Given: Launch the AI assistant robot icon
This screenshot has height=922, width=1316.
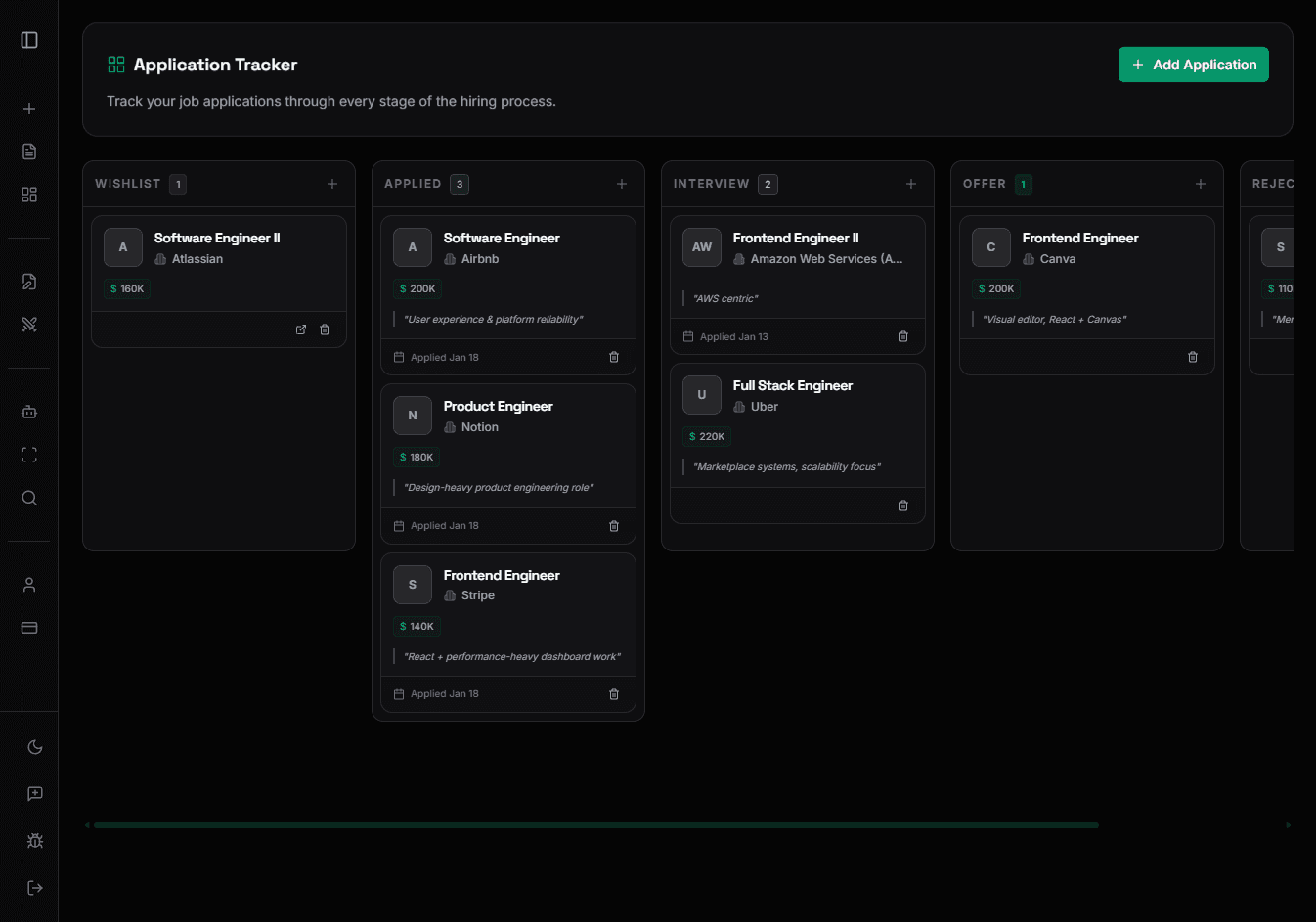Looking at the screenshot, I should click(x=28, y=412).
